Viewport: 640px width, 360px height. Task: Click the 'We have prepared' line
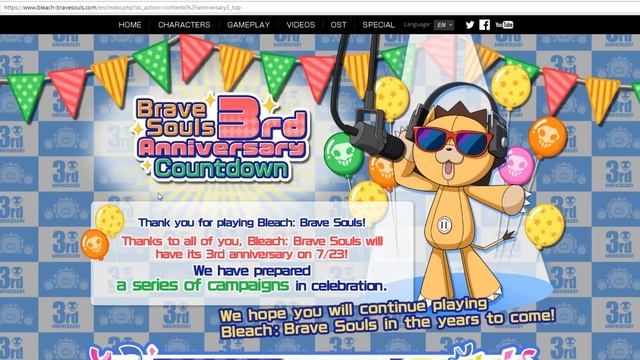pyautogui.click(x=252, y=271)
